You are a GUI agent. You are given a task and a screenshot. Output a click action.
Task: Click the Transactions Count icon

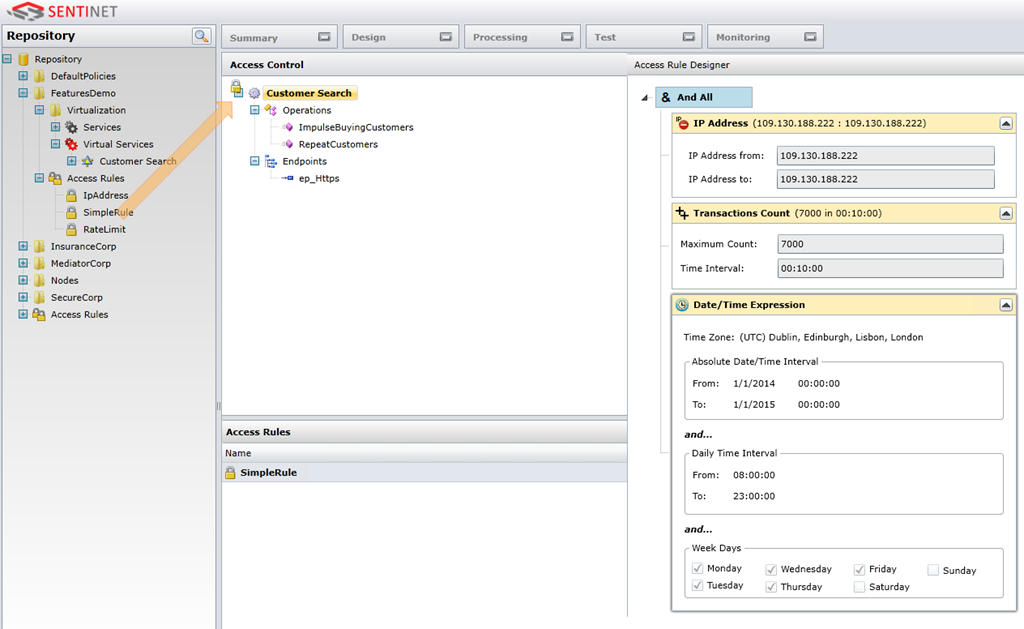(x=682, y=213)
